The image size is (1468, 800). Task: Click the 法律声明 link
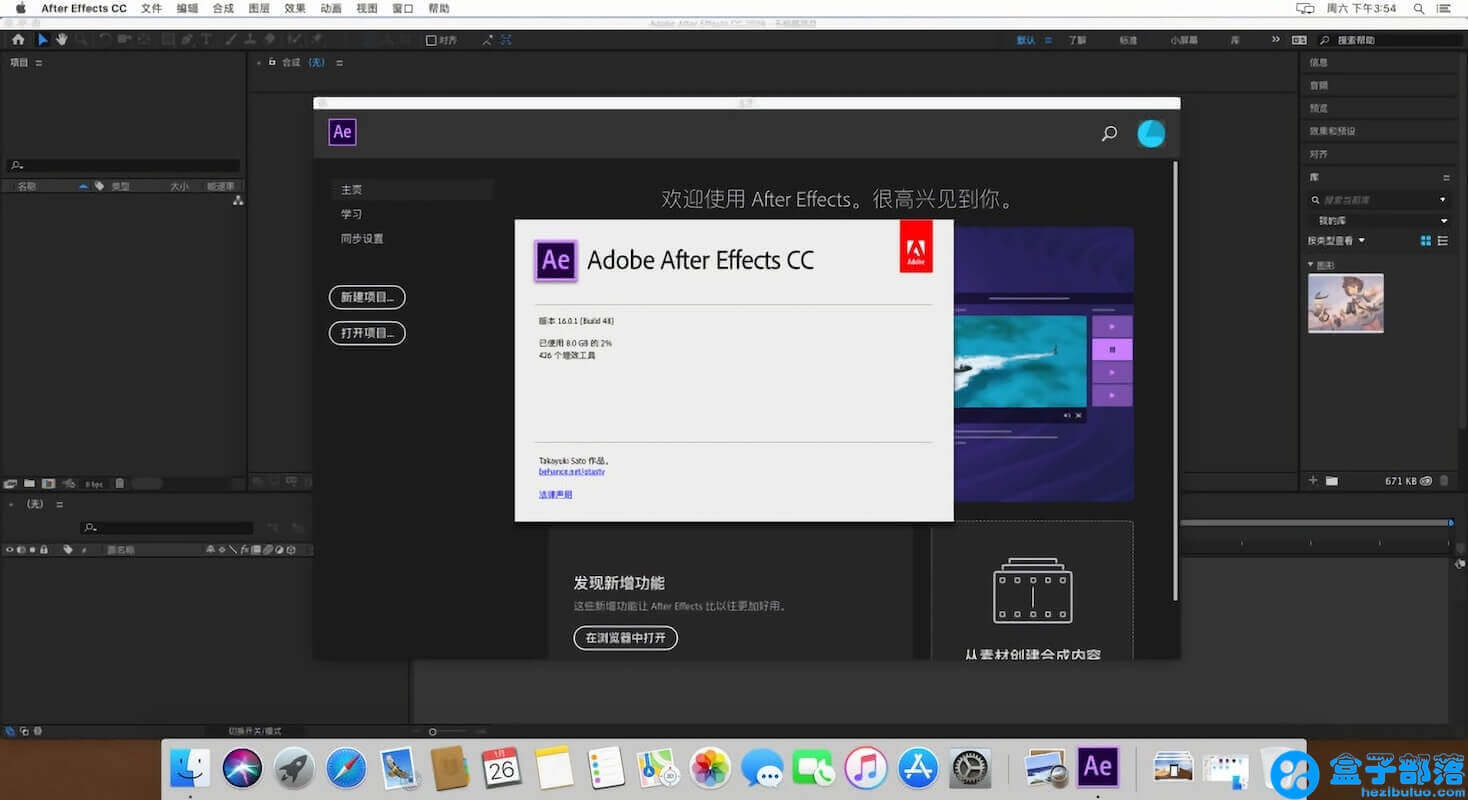click(555, 495)
